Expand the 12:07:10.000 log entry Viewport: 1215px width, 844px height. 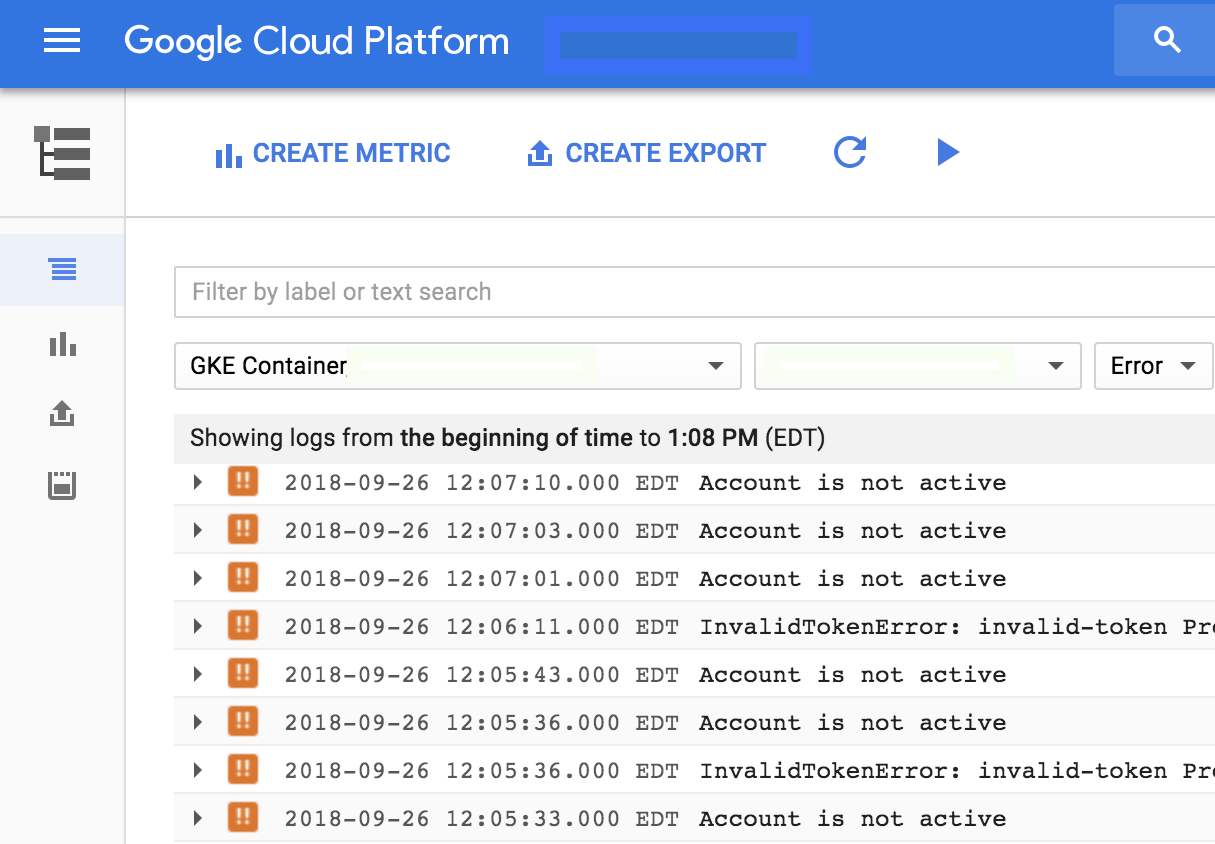click(198, 483)
